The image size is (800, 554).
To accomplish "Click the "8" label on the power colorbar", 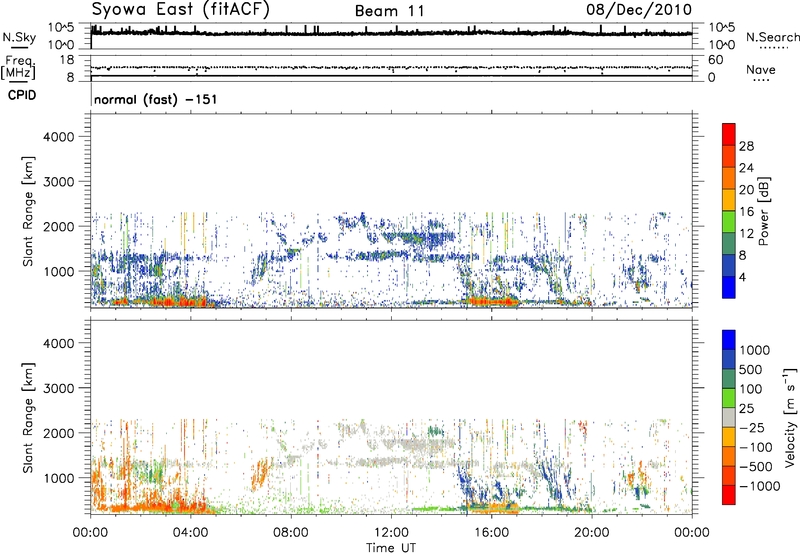I will tap(743, 255).
